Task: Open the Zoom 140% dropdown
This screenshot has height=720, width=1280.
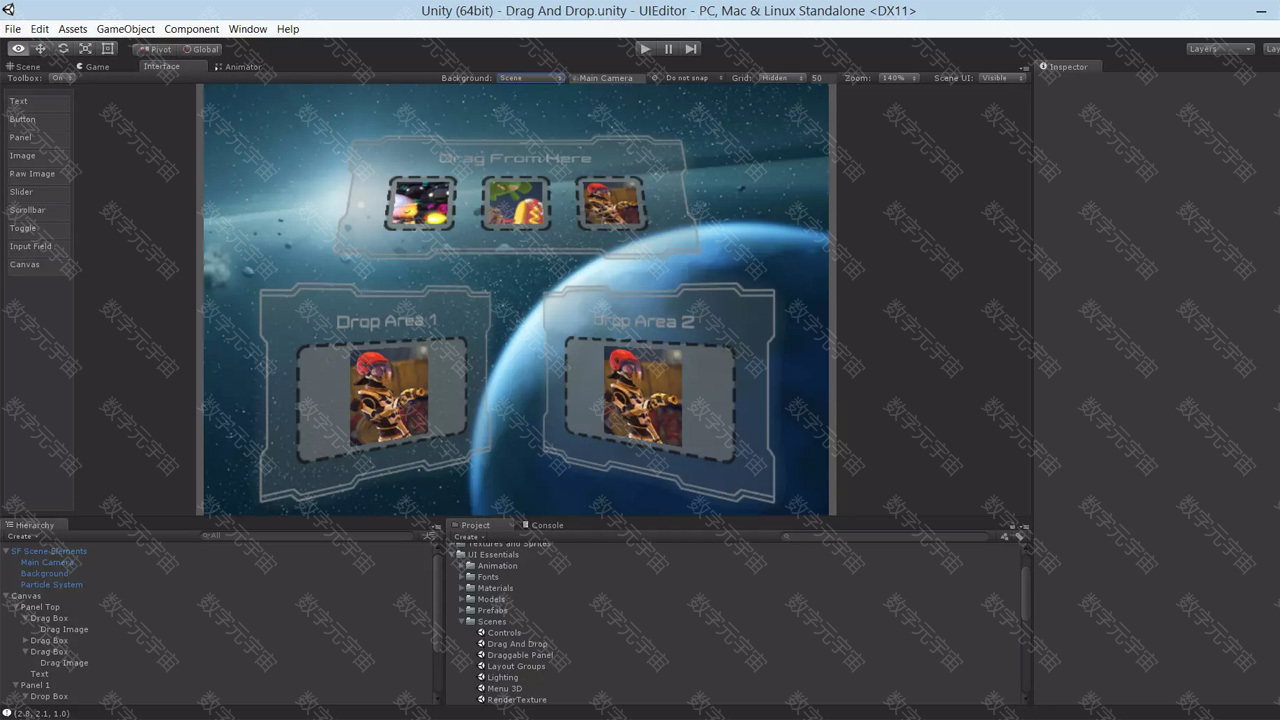Action: (x=899, y=78)
